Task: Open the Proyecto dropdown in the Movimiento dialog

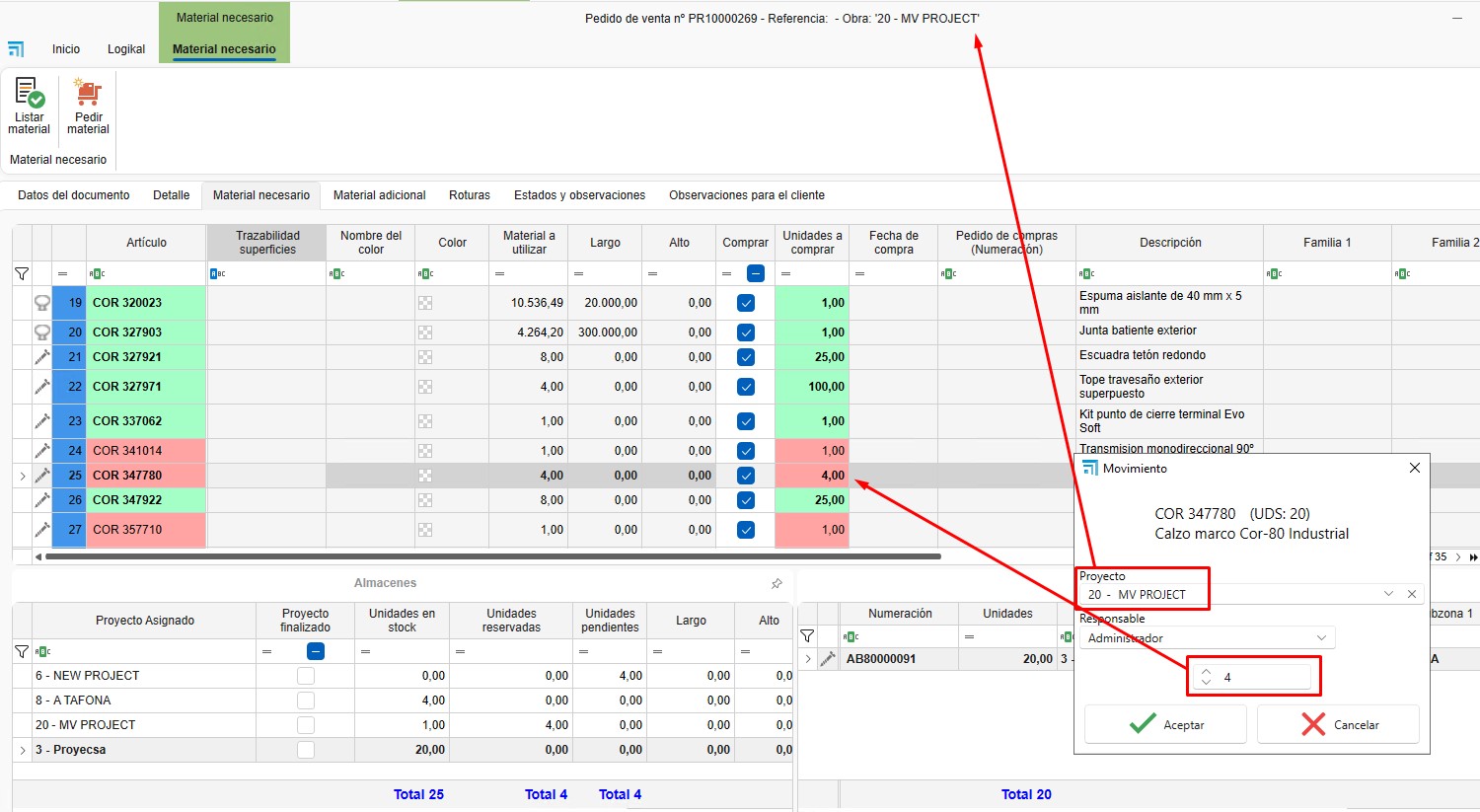Action: 1388,594
